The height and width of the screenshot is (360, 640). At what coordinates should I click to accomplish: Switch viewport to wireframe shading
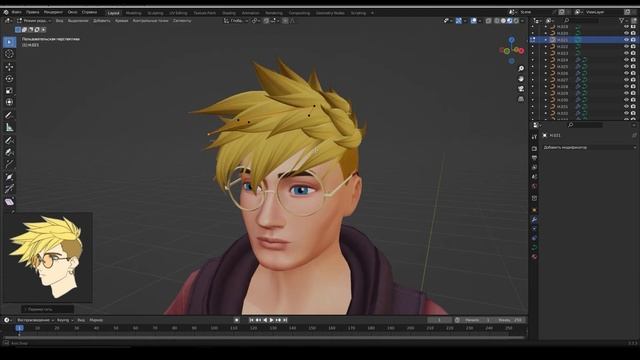click(497, 21)
